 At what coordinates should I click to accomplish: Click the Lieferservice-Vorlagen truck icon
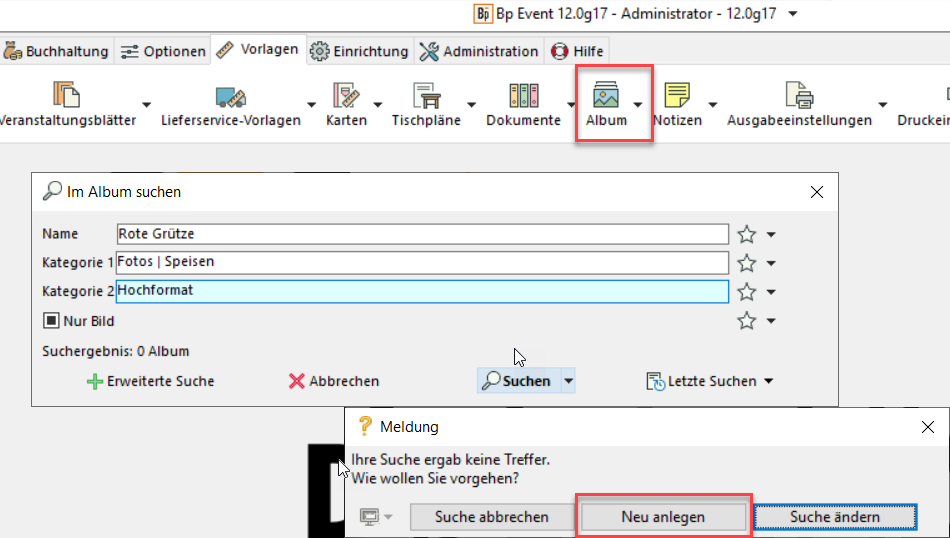231,97
